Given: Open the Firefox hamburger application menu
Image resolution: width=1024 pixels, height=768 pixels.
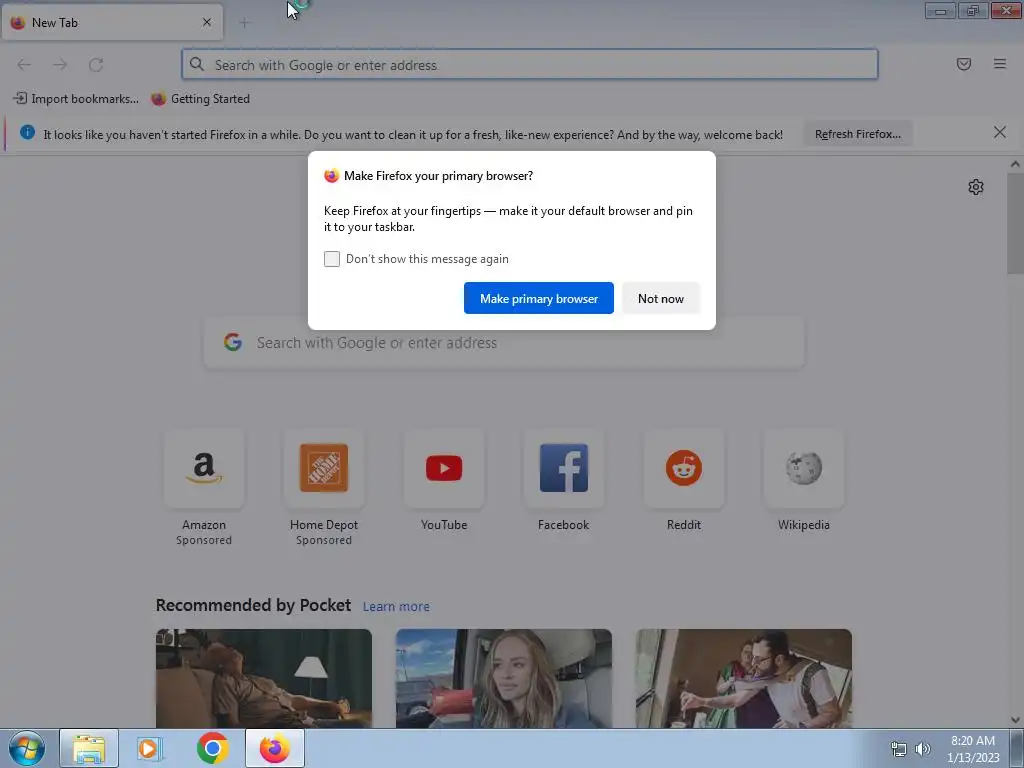Looking at the screenshot, I should (x=1000, y=64).
